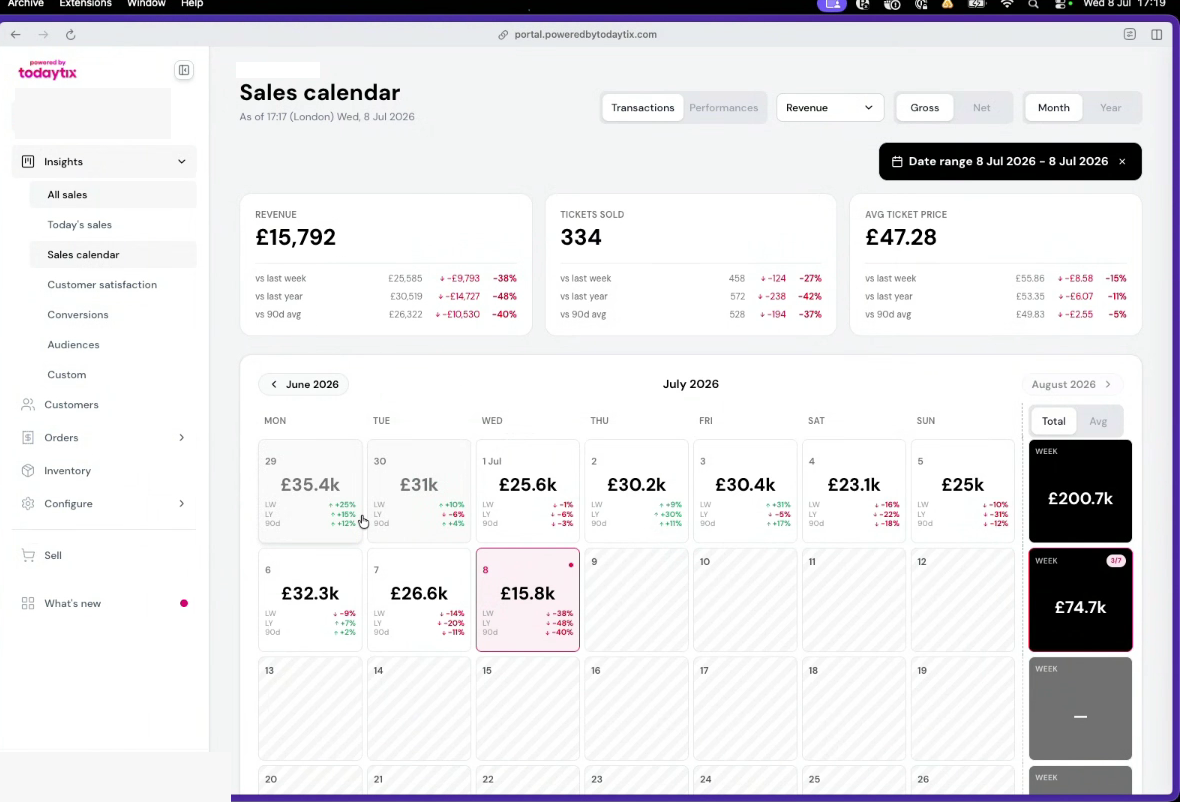Open the macOS Help menu
The height and width of the screenshot is (802, 1180).
point(192,4)
